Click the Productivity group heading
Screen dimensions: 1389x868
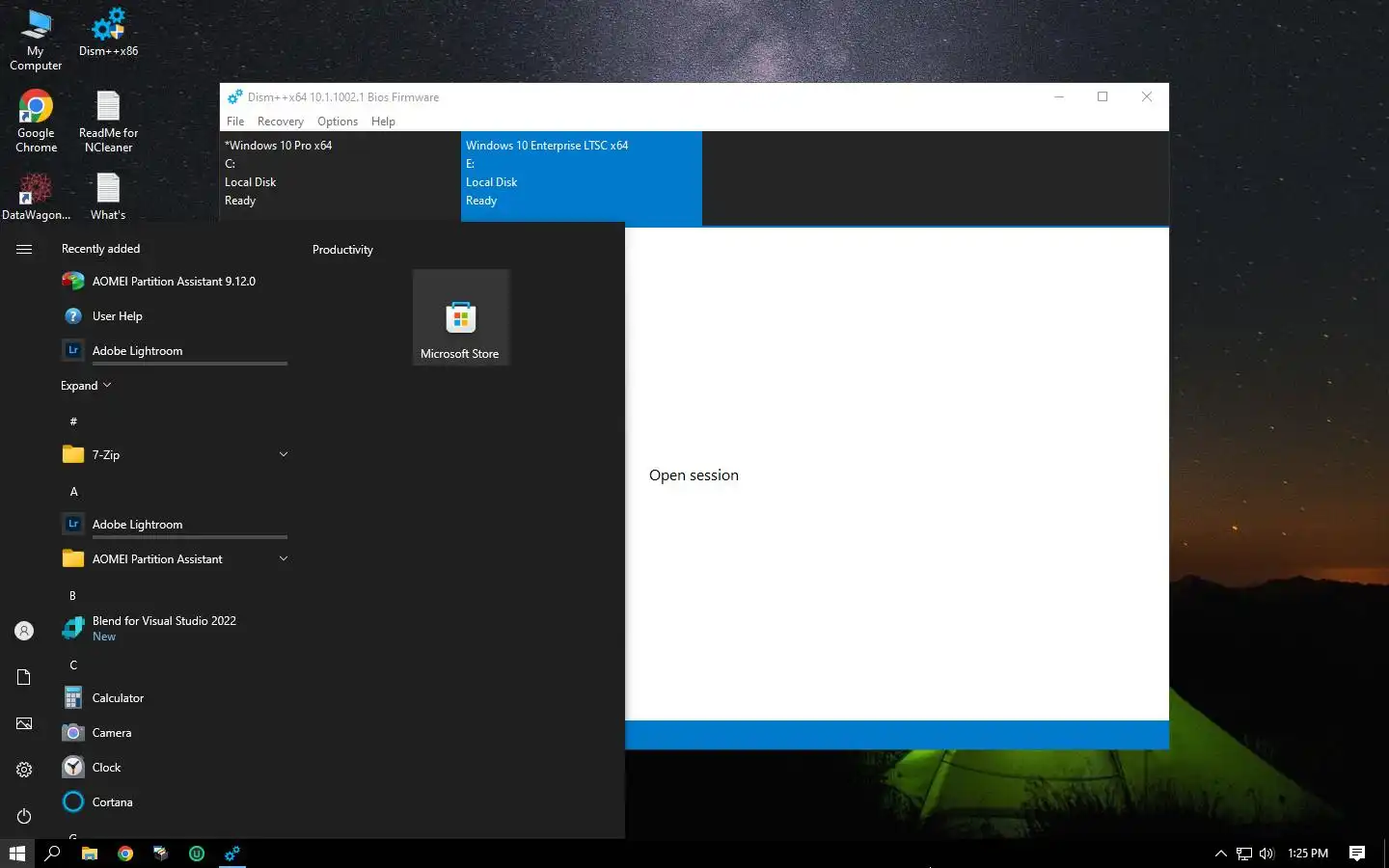342,250
